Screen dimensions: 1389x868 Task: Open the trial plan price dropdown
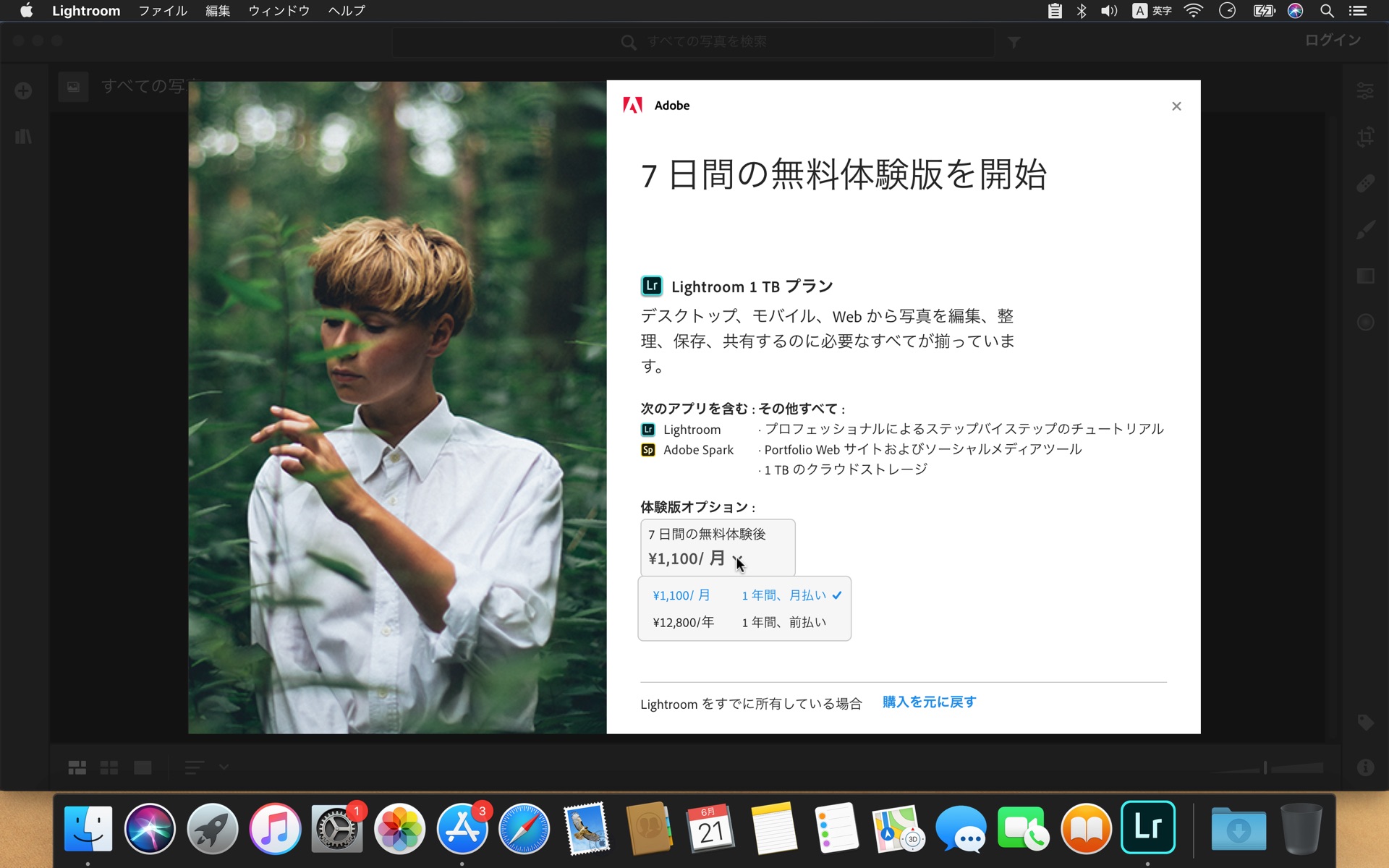pyautogui.click(x=718, y=548)
